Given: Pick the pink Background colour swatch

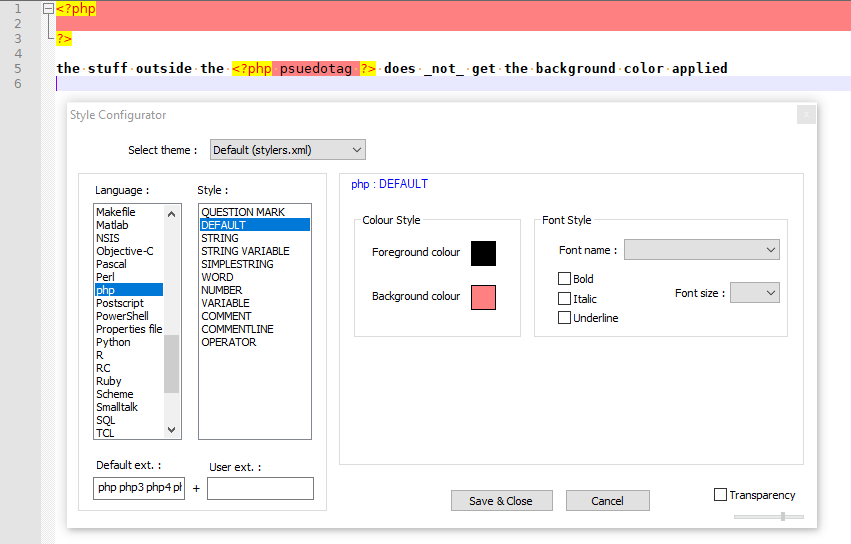Looking at the screenshot, I should [483, 298].
